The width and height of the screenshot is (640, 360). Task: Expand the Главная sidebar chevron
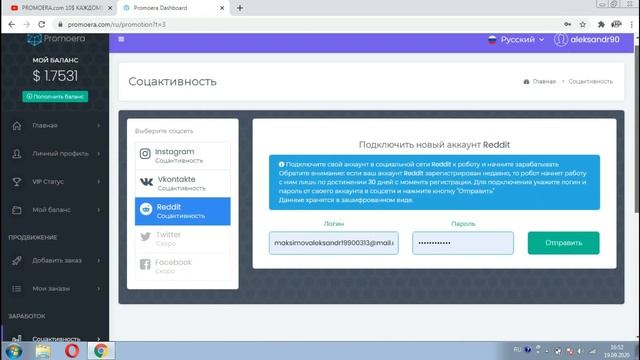(x=99, y=126)
